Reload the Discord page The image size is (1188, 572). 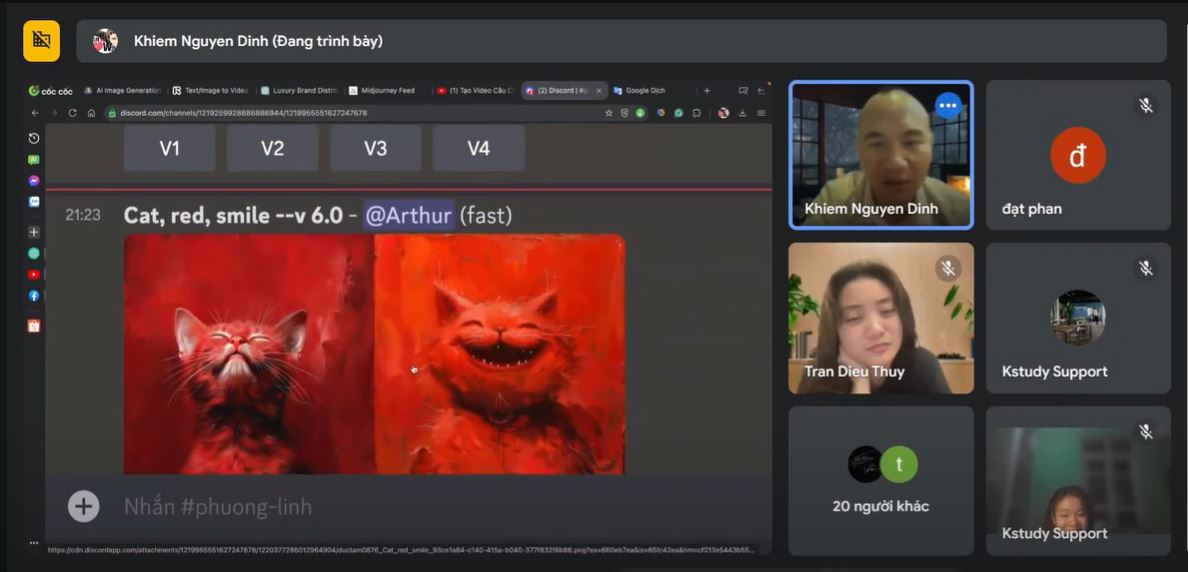pos(72,113)
